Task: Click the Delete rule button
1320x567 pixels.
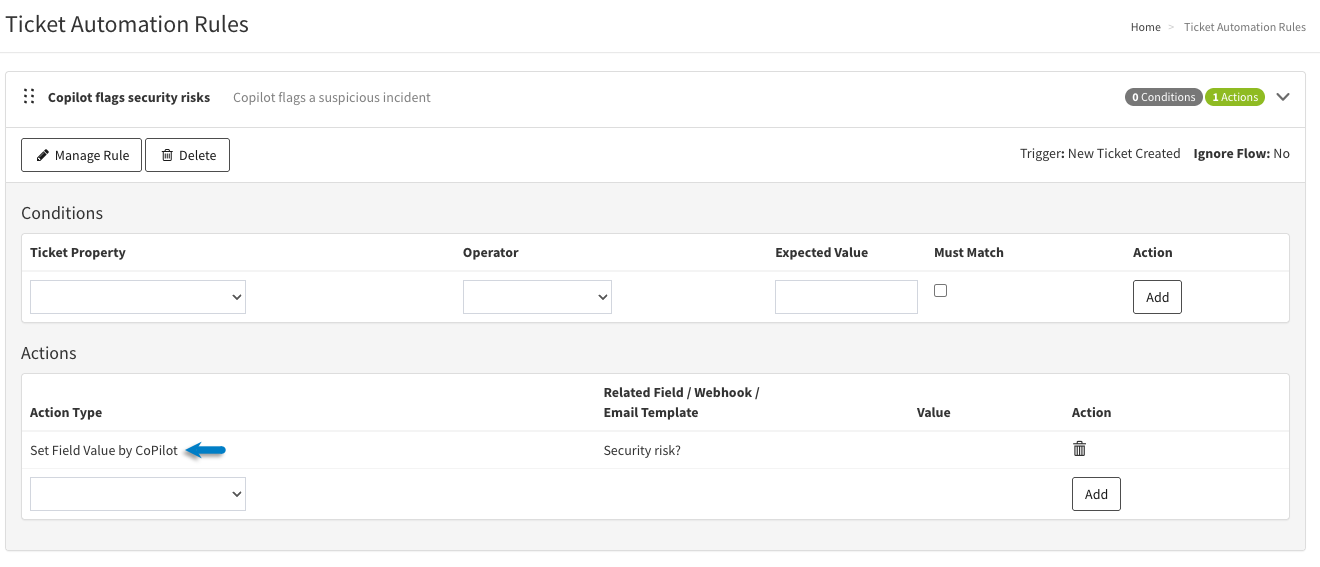Action: point(187,155)
